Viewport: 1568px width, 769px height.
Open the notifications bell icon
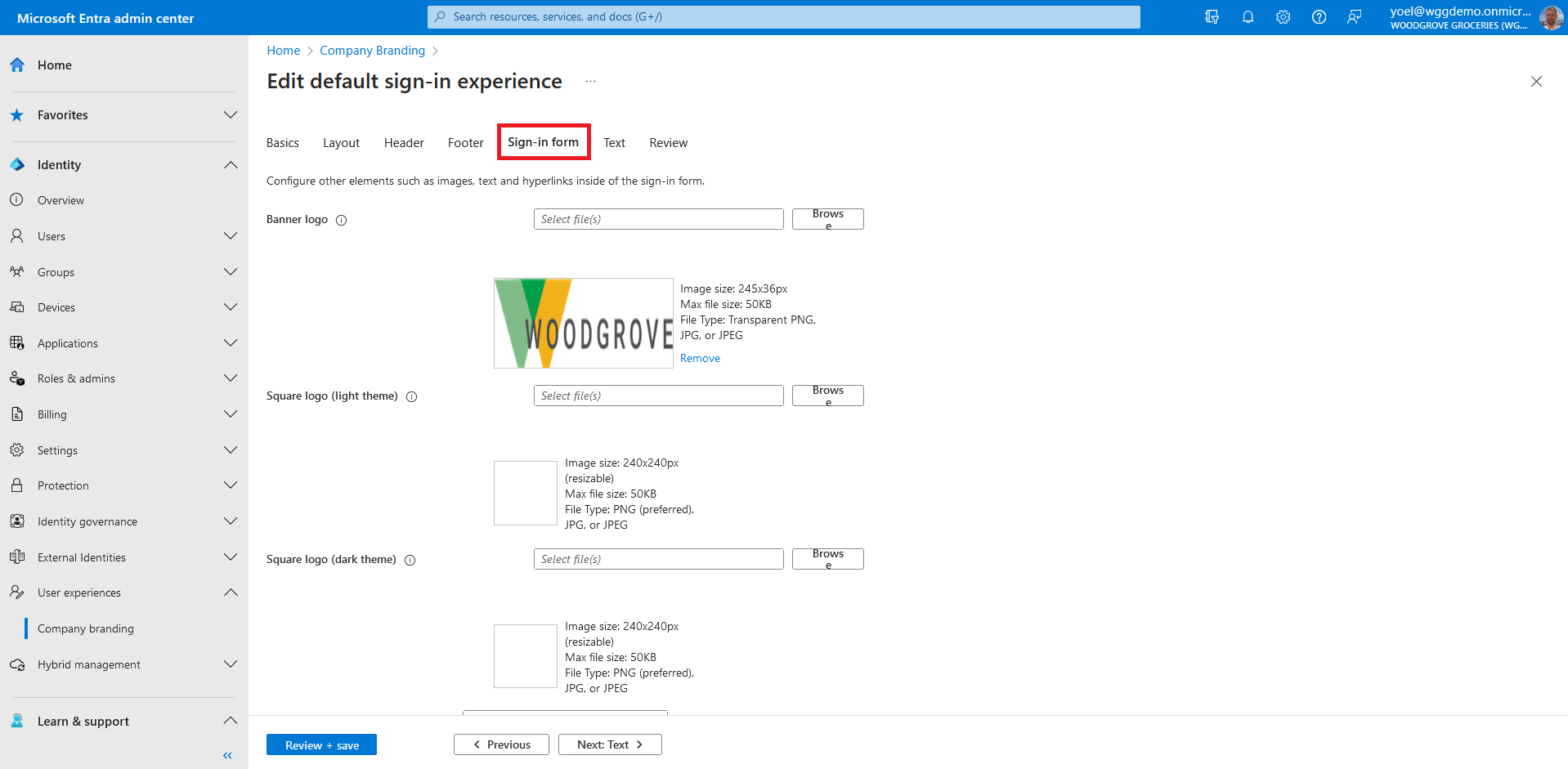(x=1248, y=17)
